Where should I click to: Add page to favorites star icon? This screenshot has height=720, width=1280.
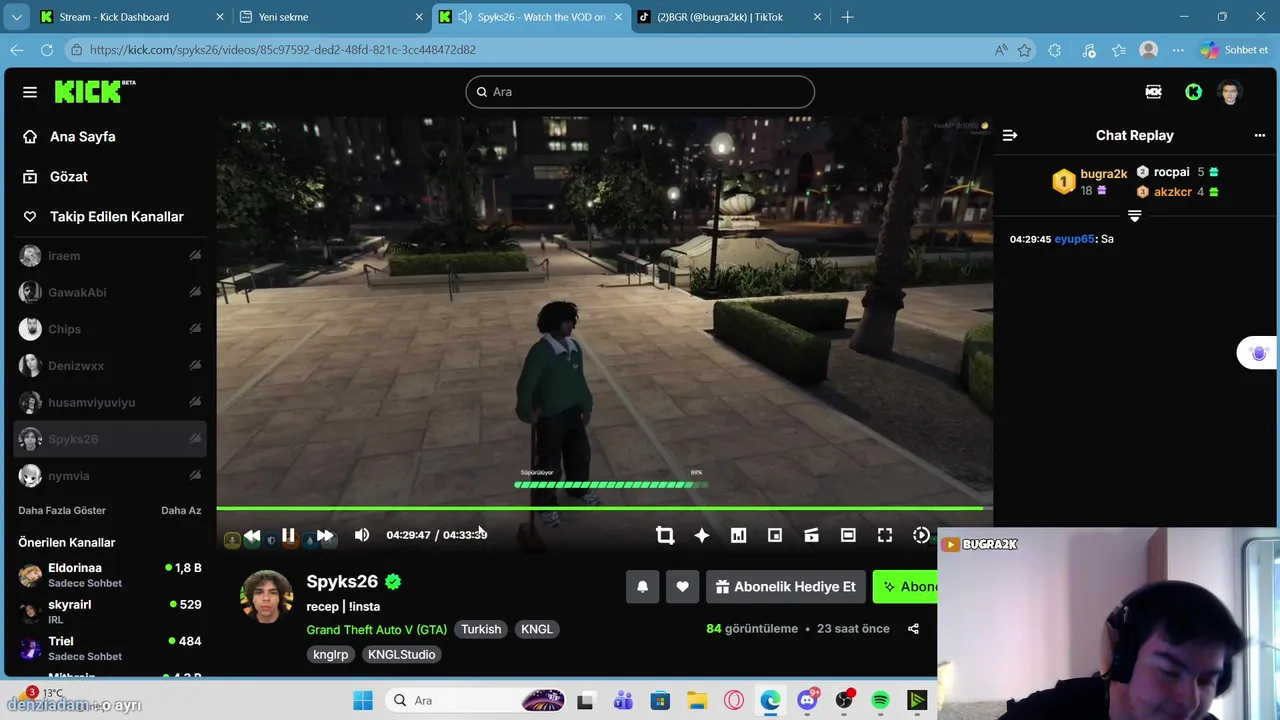point(1024,50)
